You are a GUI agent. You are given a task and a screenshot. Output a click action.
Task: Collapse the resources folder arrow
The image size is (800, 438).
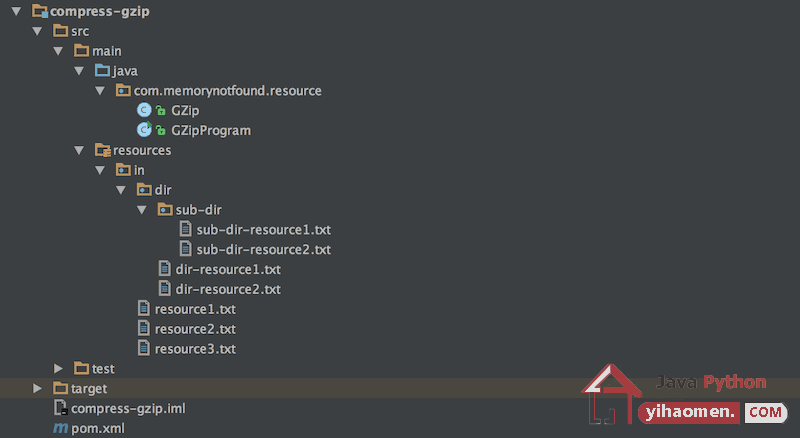pyautogui.click(x=79, y=150)
